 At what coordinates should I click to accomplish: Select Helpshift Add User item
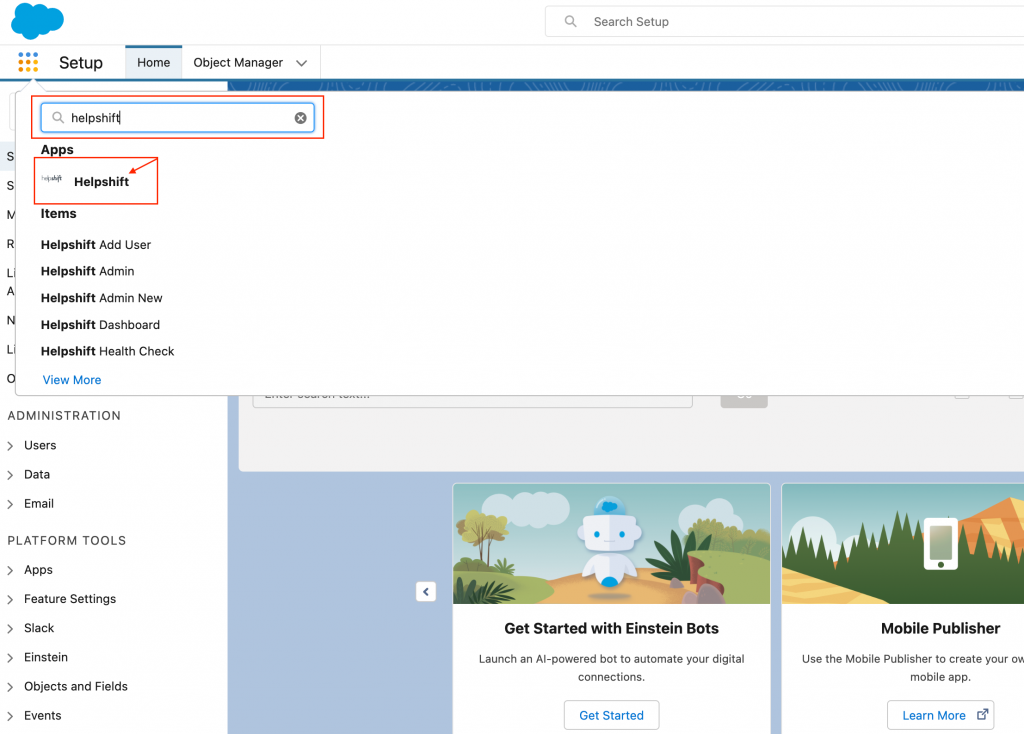96,245
